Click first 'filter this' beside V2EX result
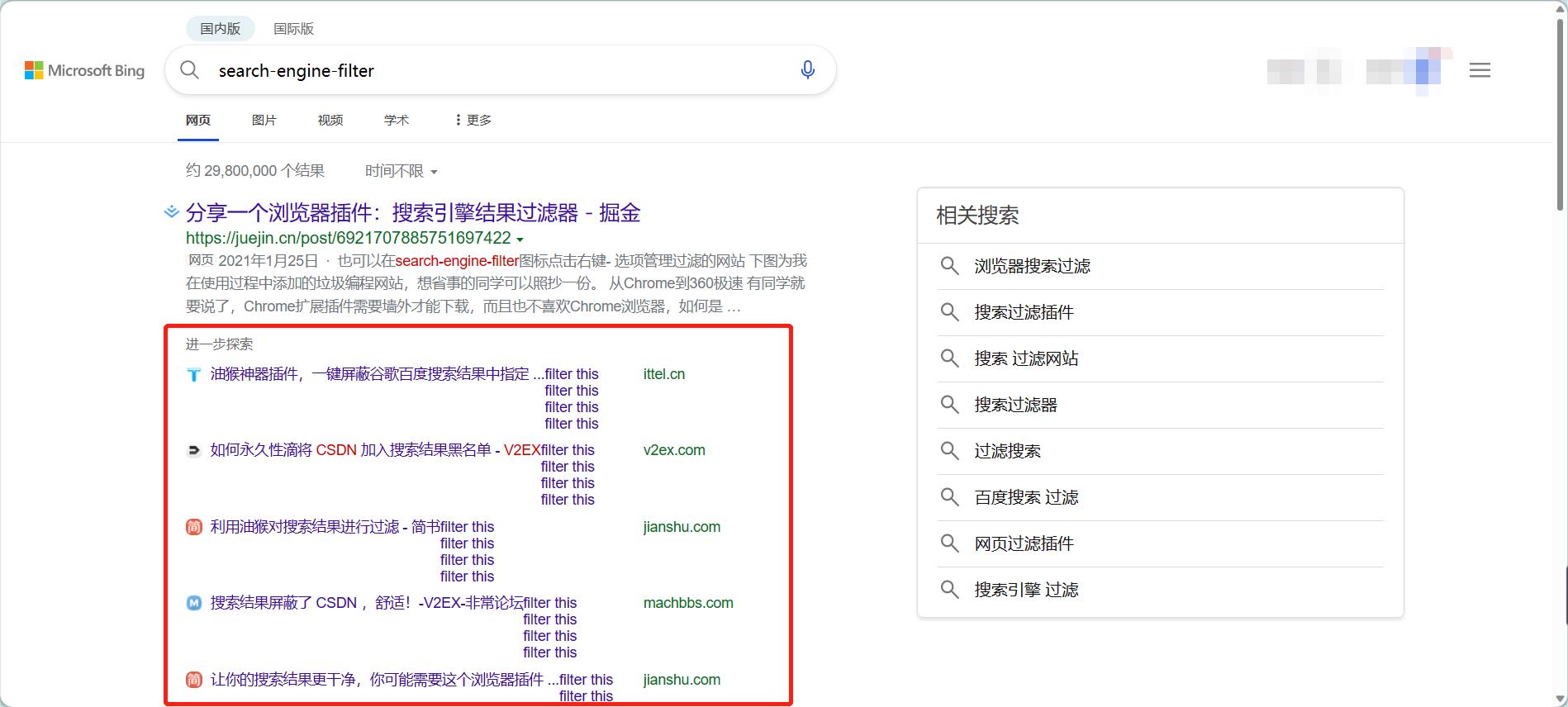The image size is (1568, 707). pos(568,450)
